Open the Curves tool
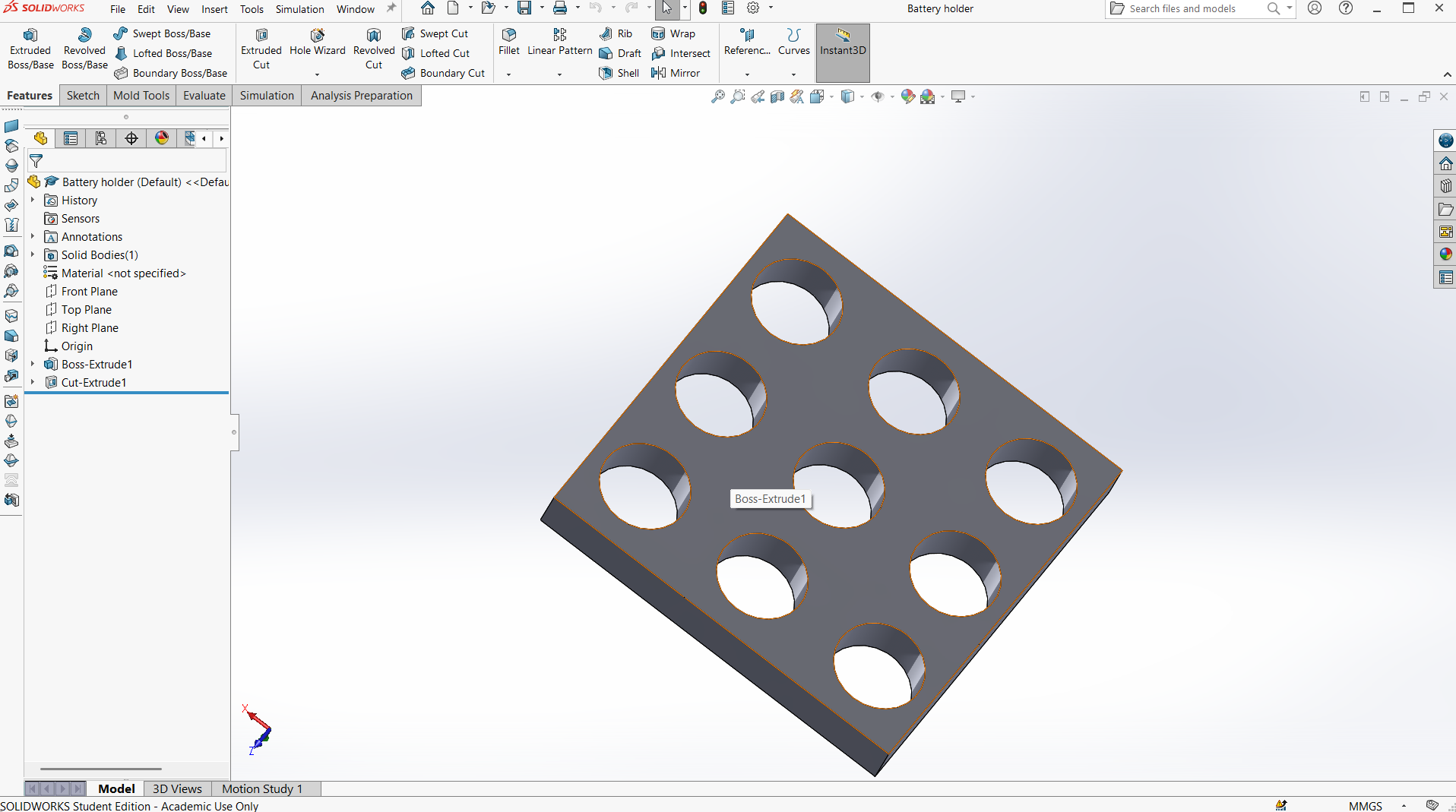Viewport: 1456px width, 812px height. click(794, 43)
